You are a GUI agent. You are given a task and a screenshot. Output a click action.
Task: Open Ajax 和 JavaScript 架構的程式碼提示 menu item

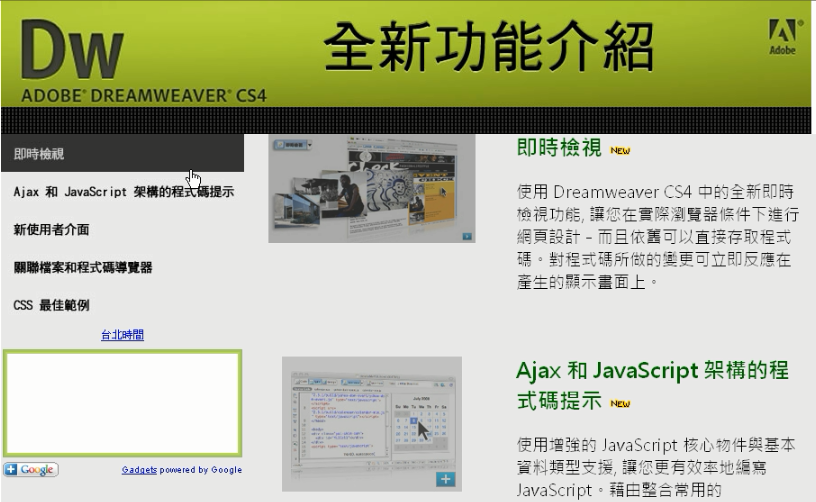[123, 191]
